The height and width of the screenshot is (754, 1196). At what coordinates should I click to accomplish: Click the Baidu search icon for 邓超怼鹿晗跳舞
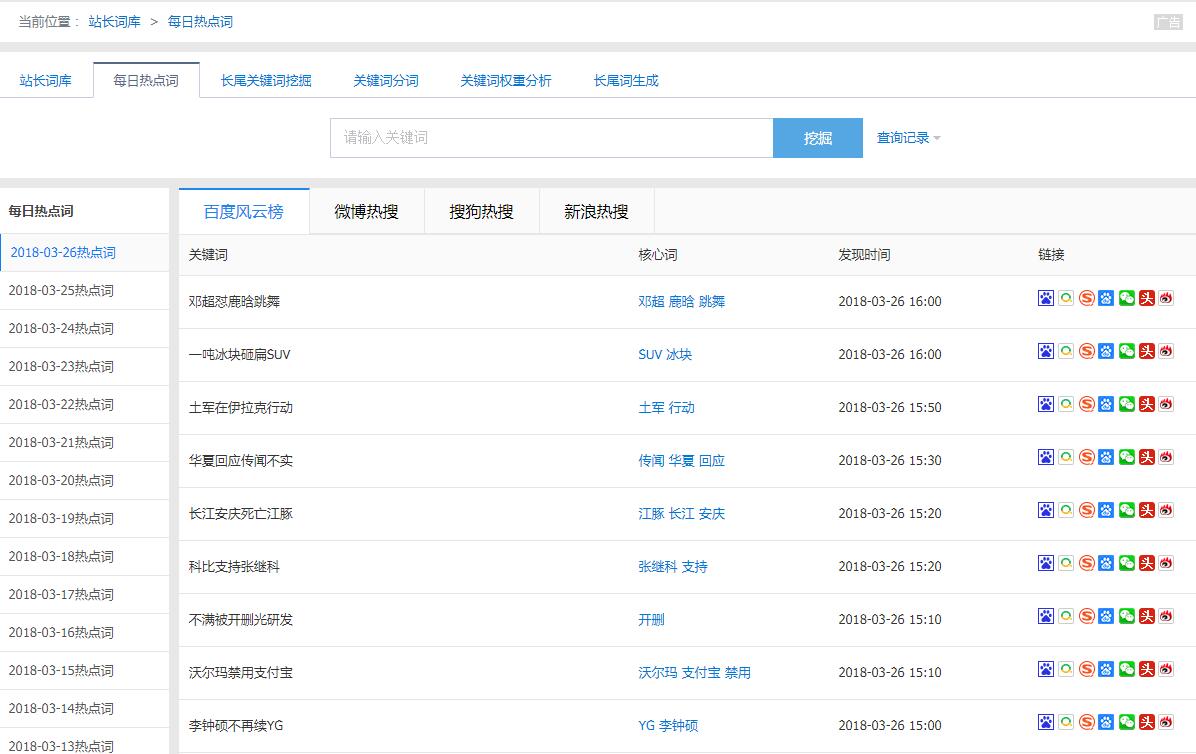click(1045, 298)
